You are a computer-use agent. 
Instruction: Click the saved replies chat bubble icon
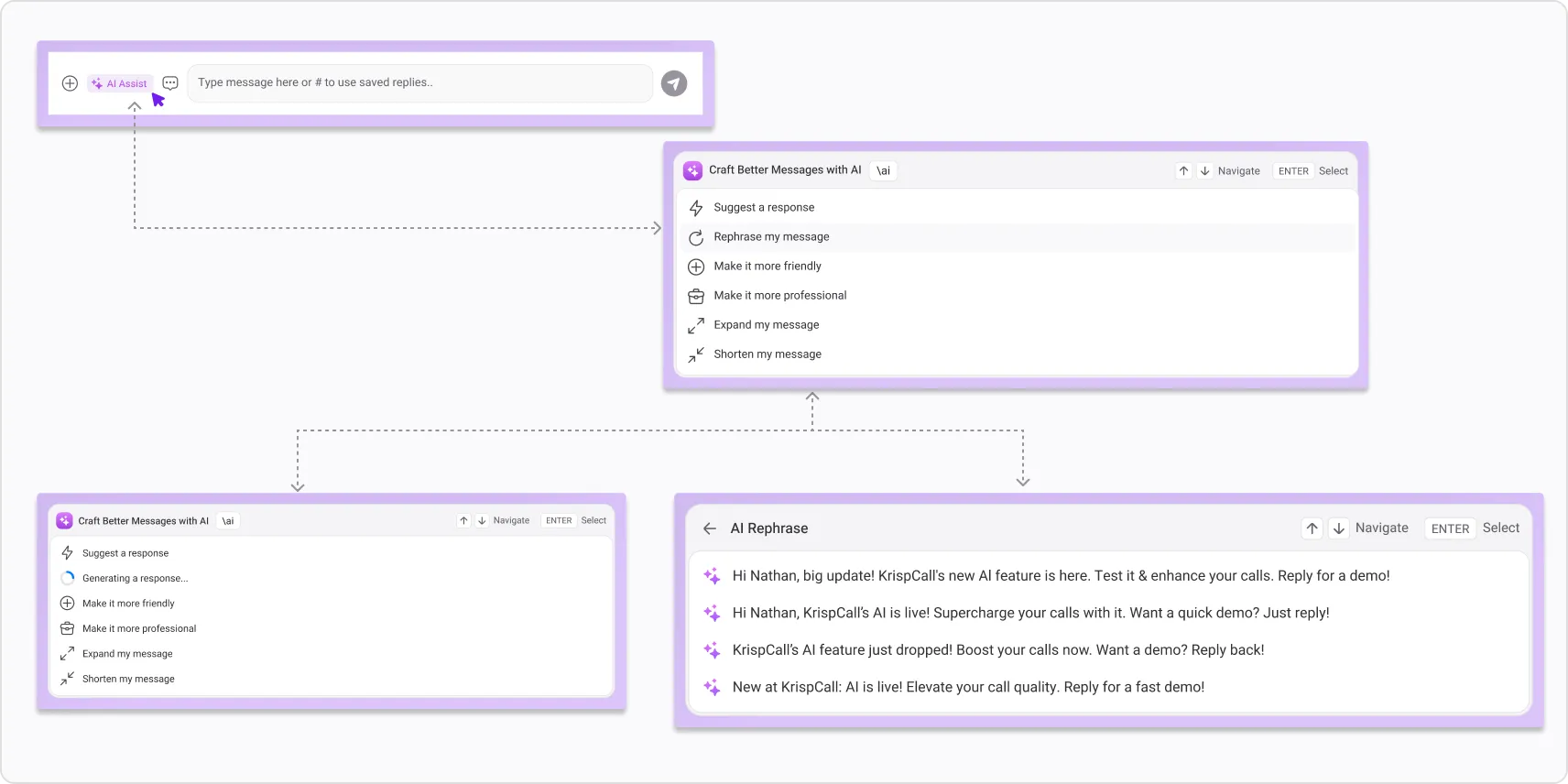pos(170,83)
